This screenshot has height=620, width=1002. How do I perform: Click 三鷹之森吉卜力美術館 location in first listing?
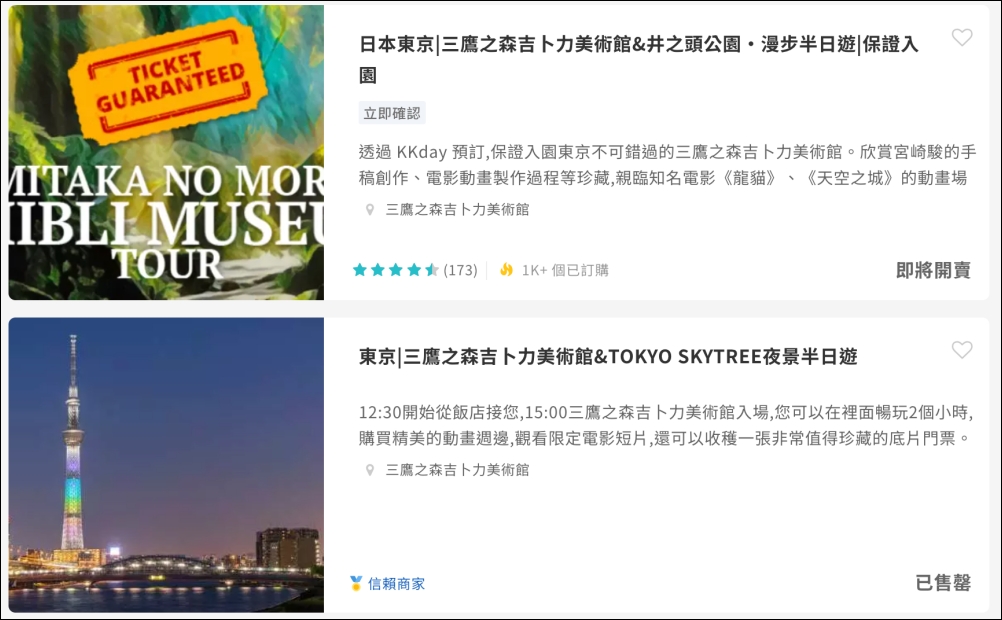[457, 210]
